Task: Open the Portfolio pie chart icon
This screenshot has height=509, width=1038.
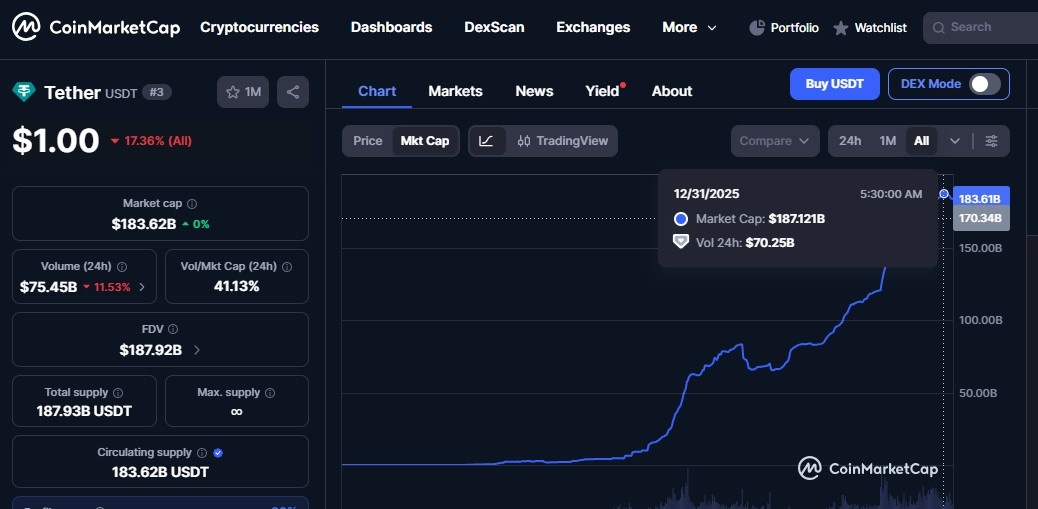Action: (757, 28)
